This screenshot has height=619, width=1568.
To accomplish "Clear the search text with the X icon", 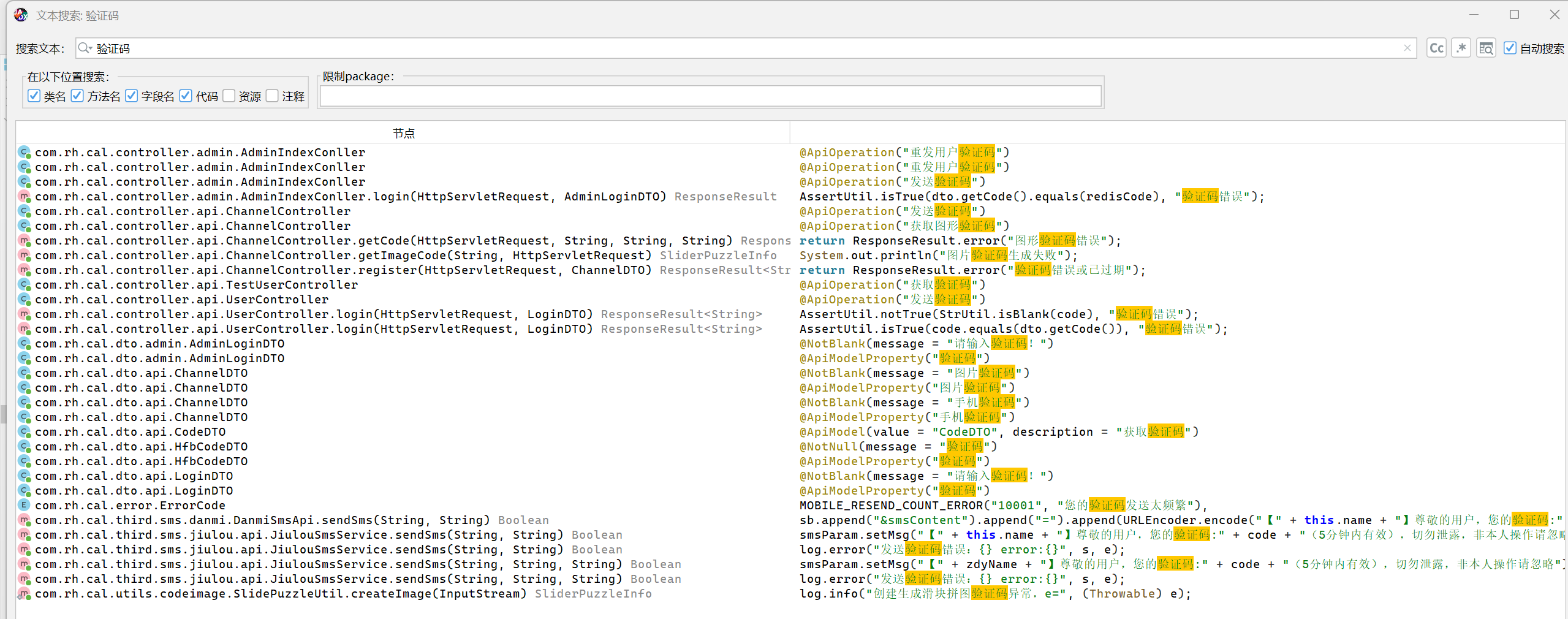I will 1407,48.
